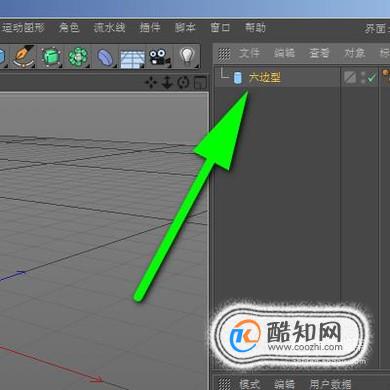
Task: Toggle the editor visibility dots for 六边型
Action: [362, 78]
